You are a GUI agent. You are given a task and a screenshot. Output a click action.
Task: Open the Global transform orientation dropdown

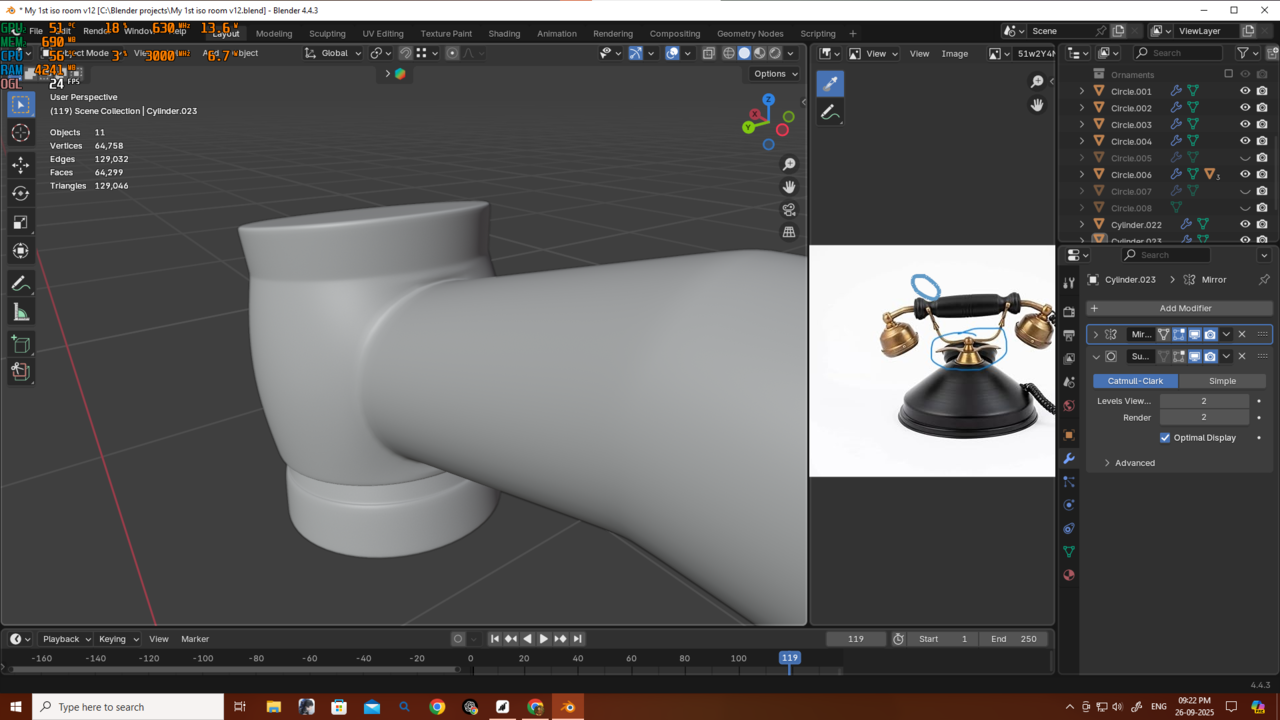334,53
